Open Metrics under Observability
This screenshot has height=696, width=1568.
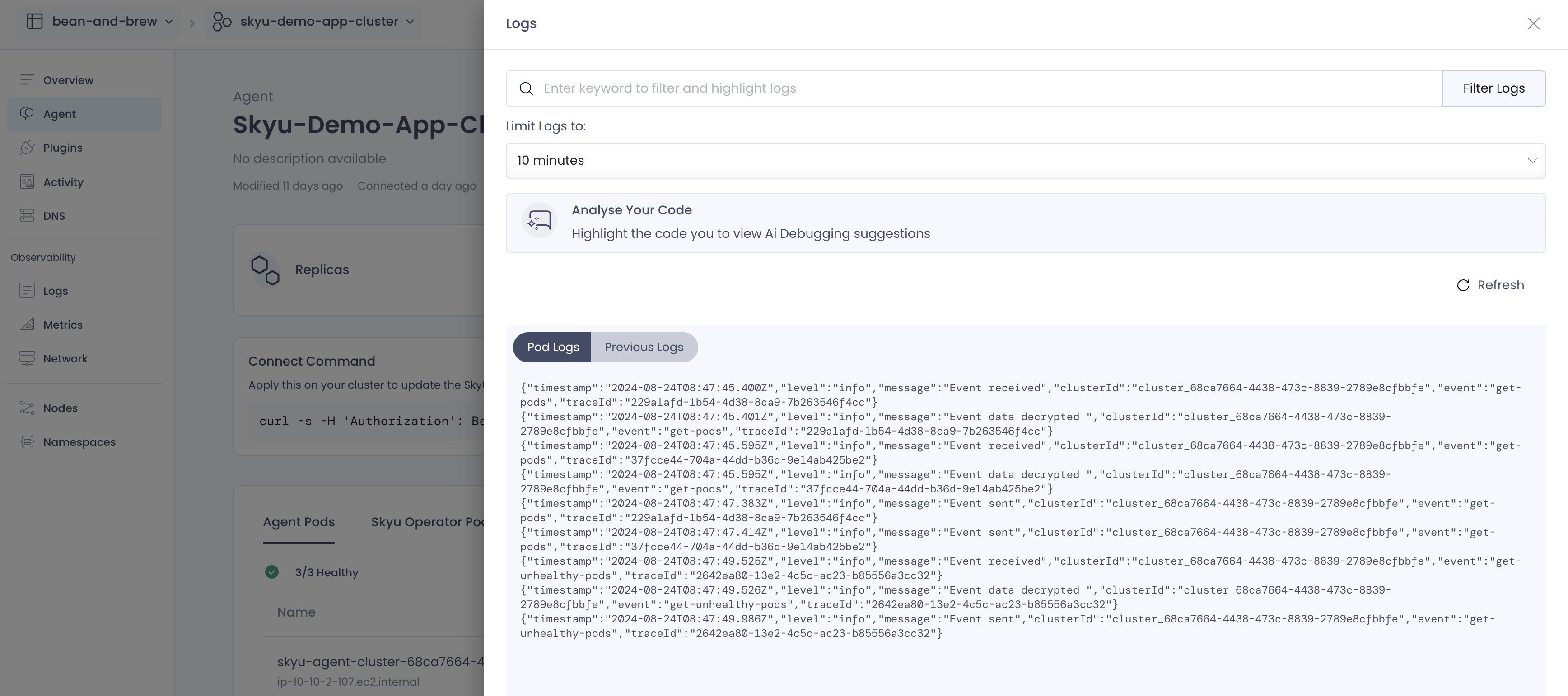point(84,325)
